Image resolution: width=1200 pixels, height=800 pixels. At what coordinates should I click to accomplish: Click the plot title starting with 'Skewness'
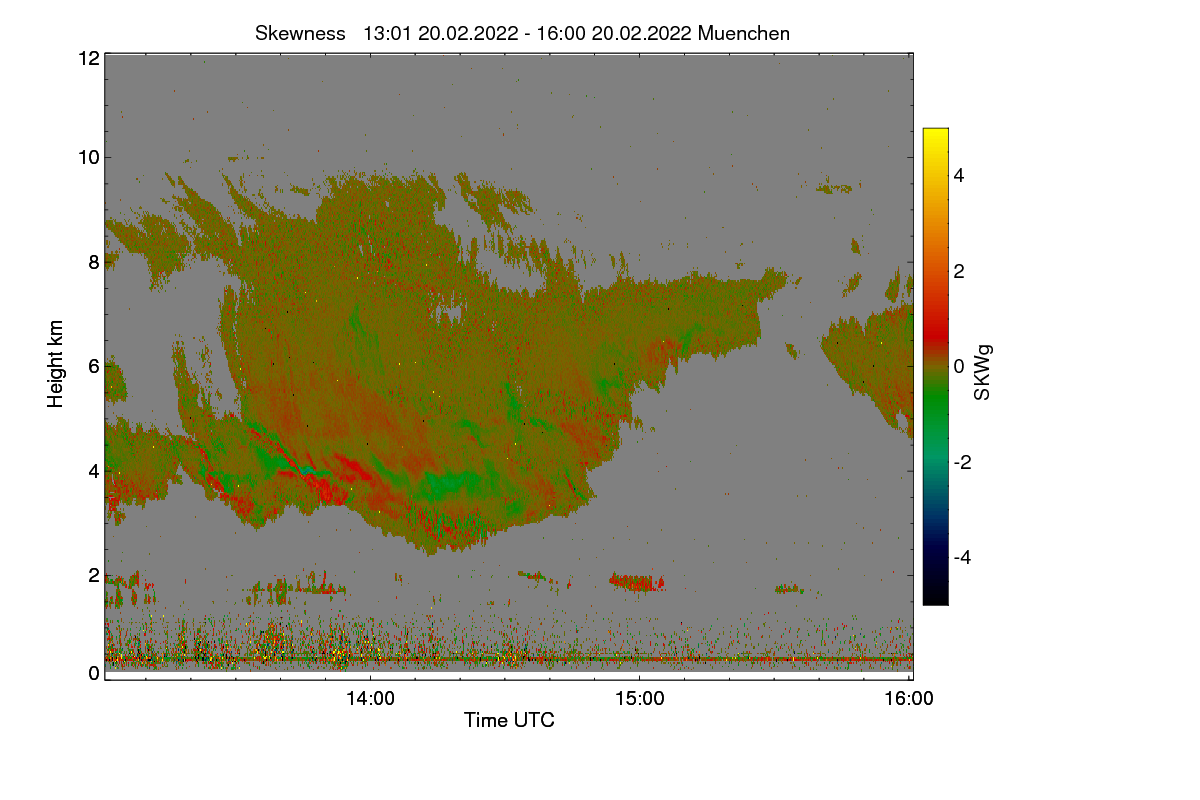click(522, 33)
